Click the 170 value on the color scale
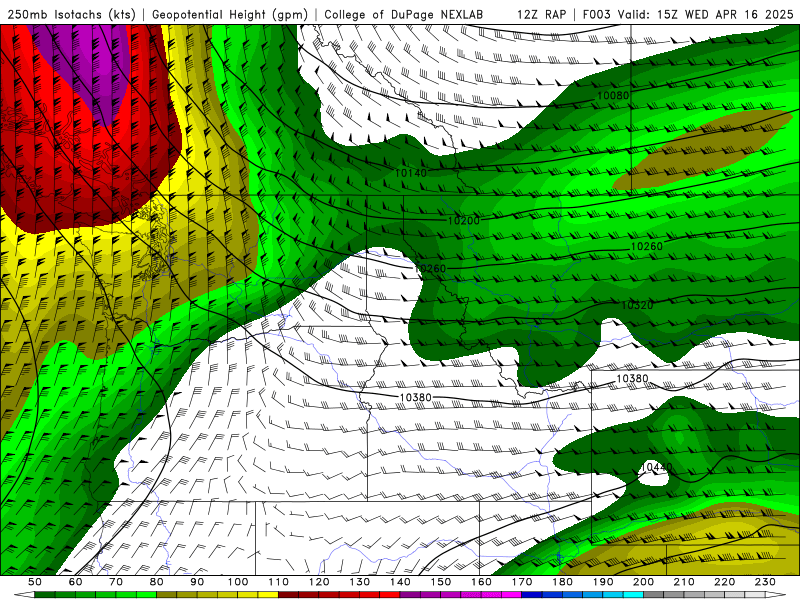The height and width of the screenshot is (600, 800). 522,582
